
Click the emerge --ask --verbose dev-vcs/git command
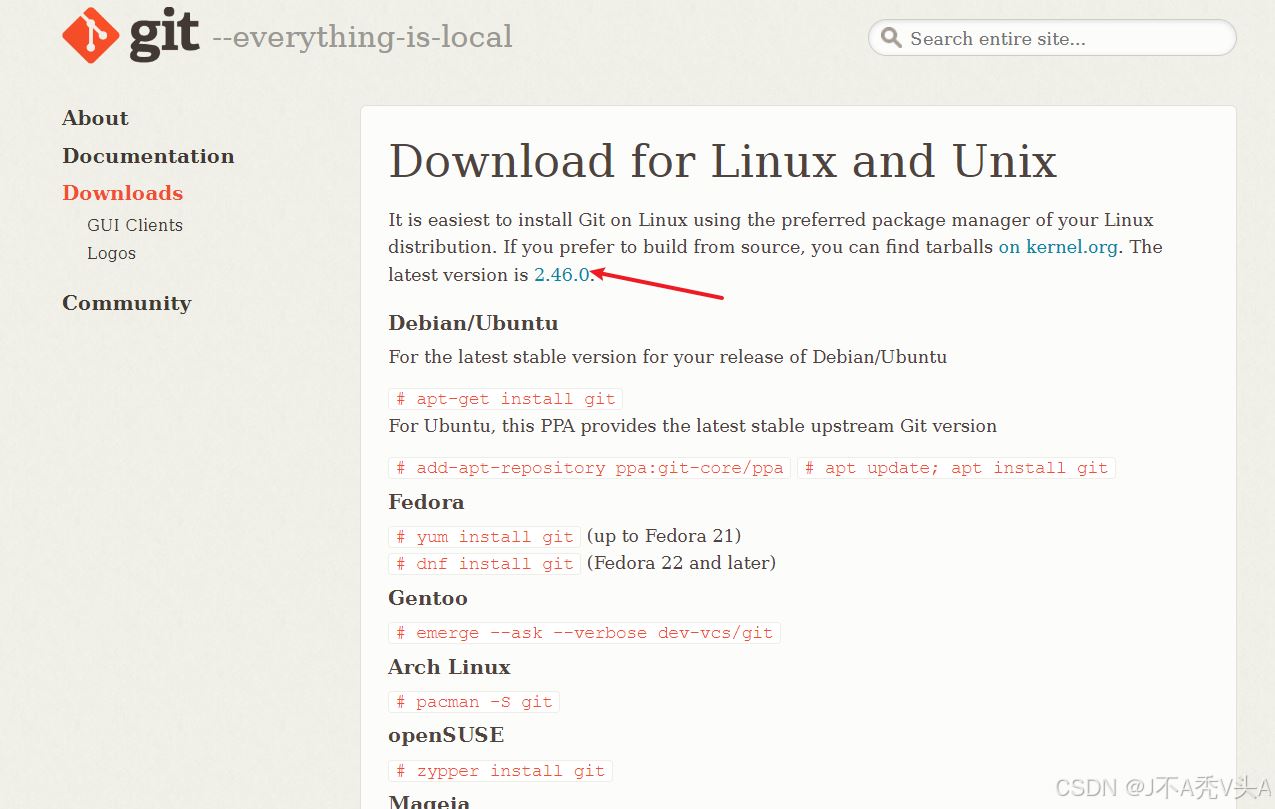(584, 633)
